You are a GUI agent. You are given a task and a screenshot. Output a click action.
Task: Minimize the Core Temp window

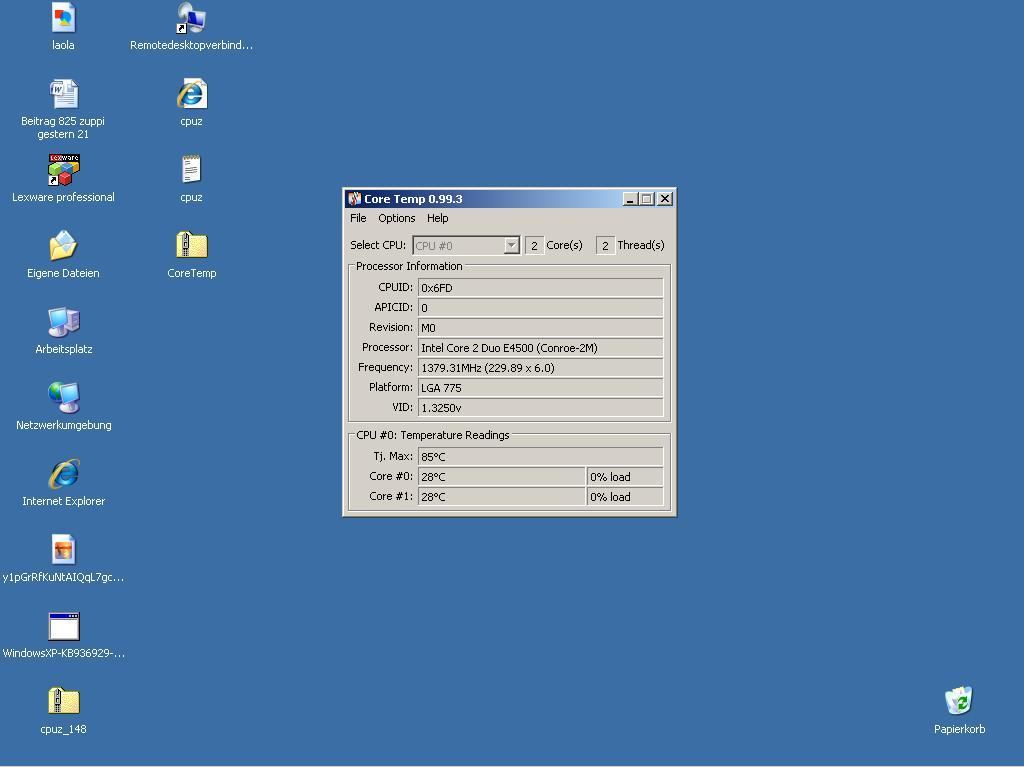630,199
